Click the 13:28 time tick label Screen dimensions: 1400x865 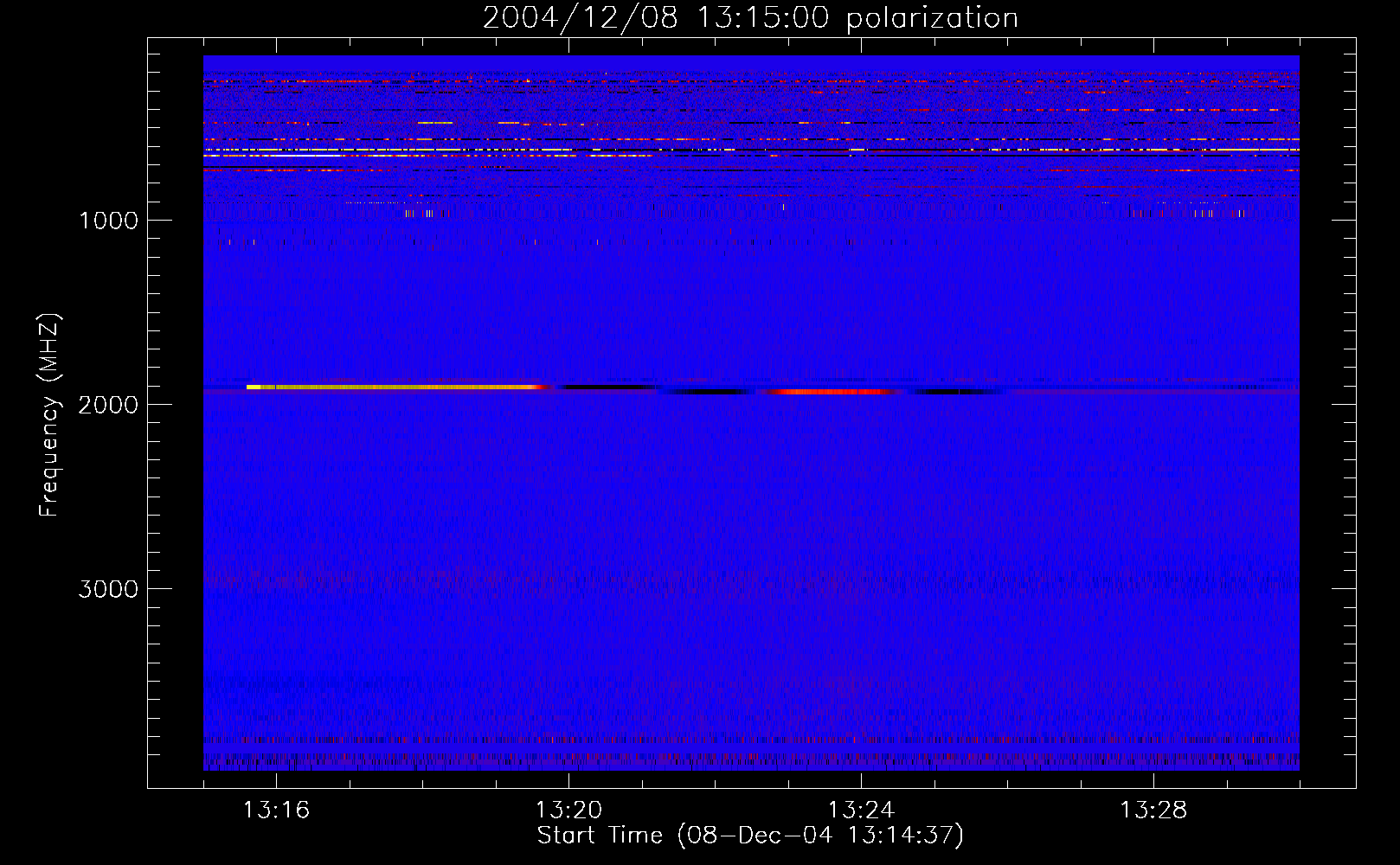(1153, 811)
